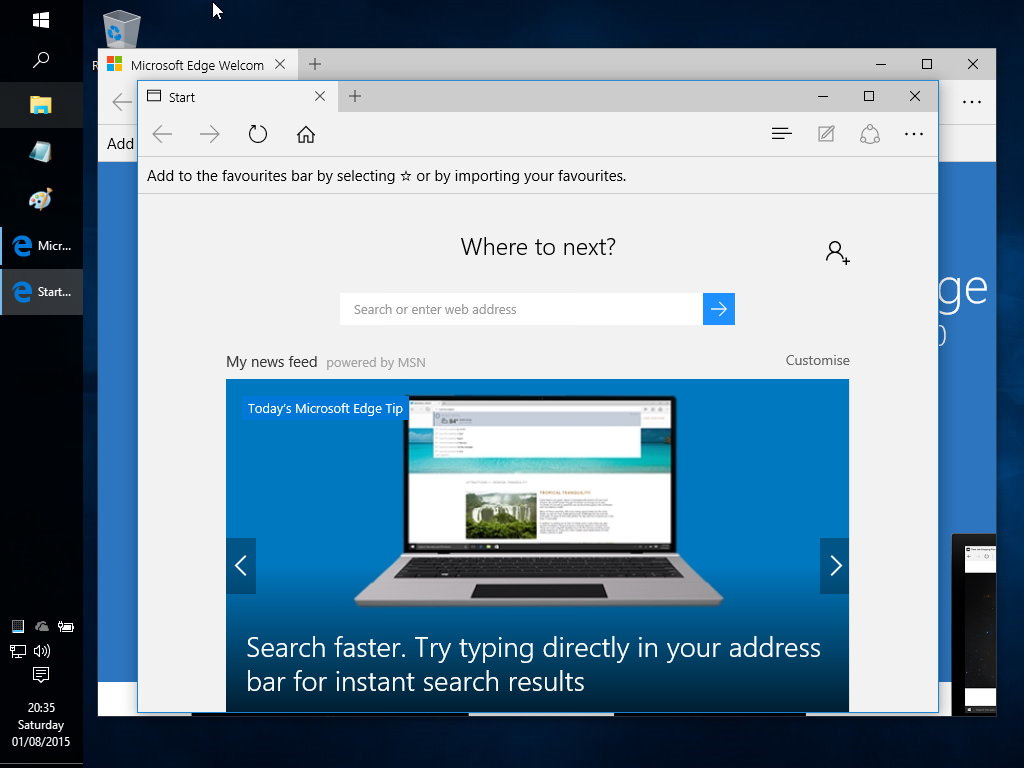Image resolution: width=1024 pixels, height=768 pixels.
Task: Go to the Home page
Action: pos(306,135)
